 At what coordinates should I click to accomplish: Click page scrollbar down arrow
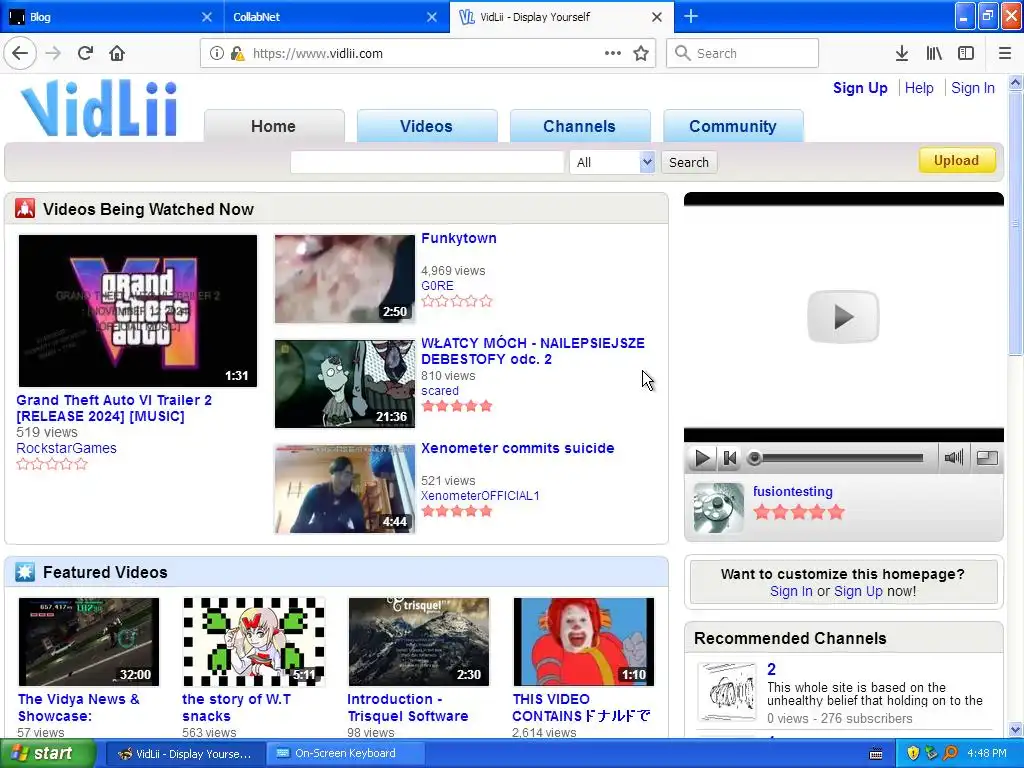click(1016, 729)
